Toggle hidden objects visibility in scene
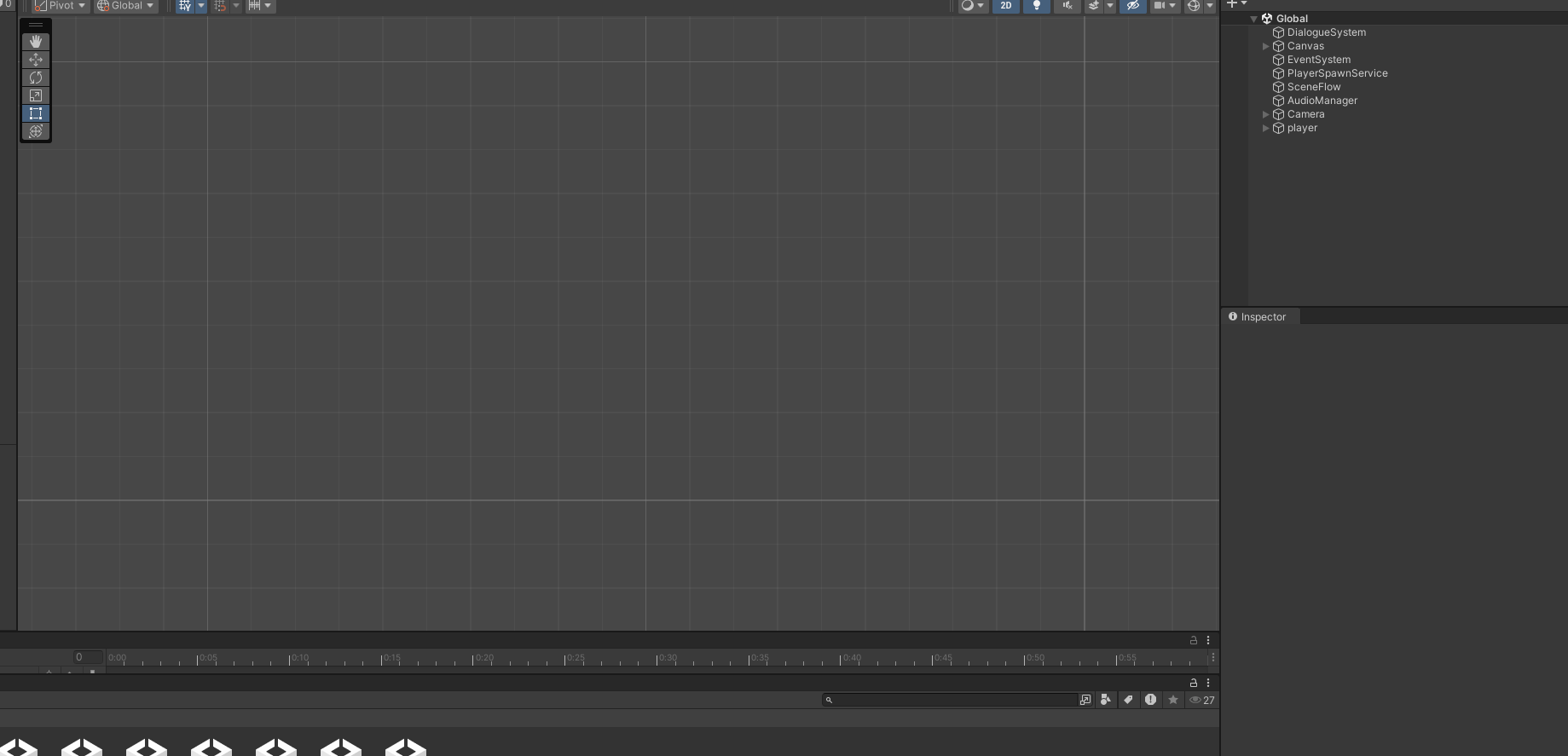 point(1132,6)
